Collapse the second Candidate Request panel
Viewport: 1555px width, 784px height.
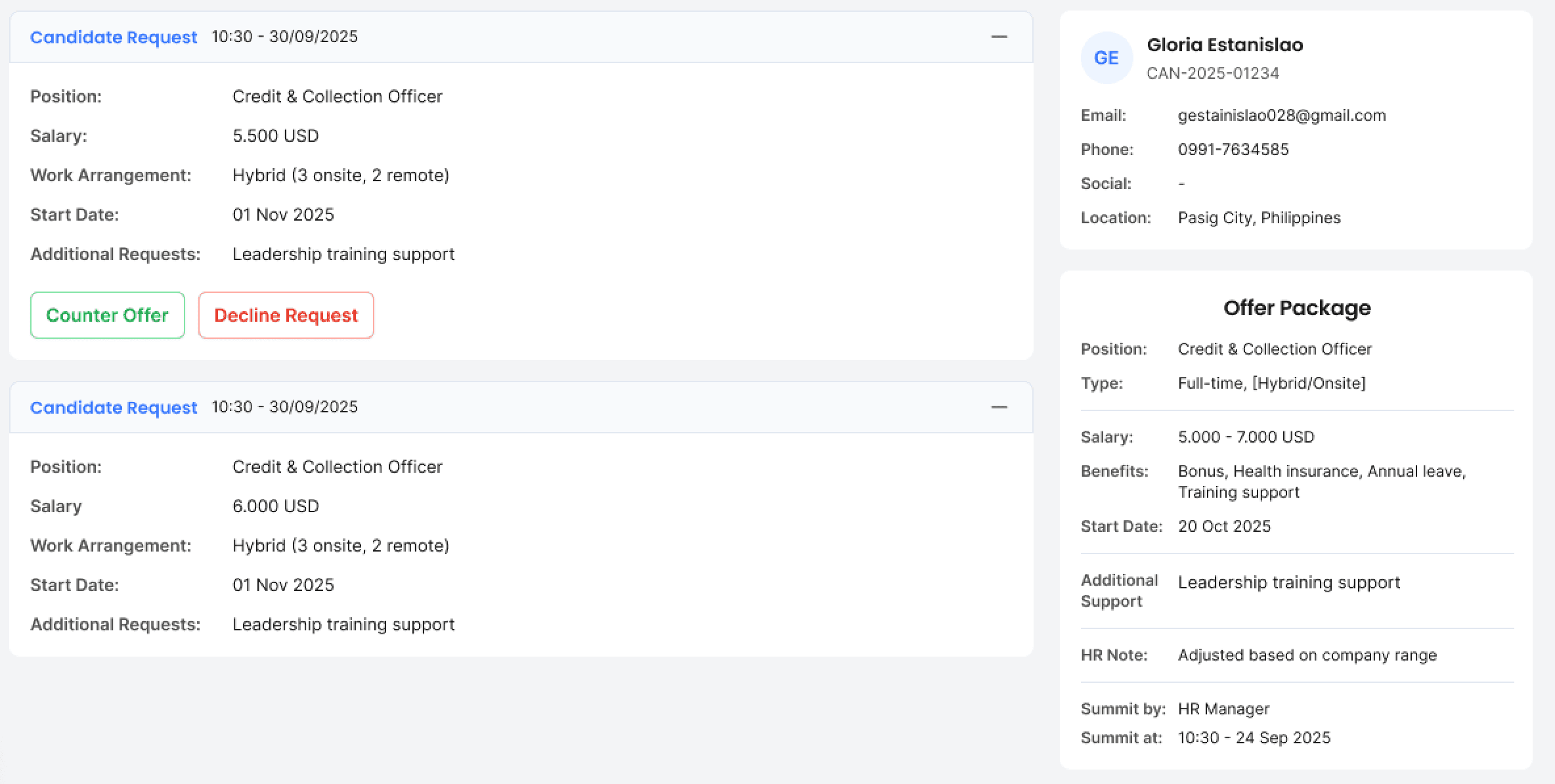click(x=999, y=407)
